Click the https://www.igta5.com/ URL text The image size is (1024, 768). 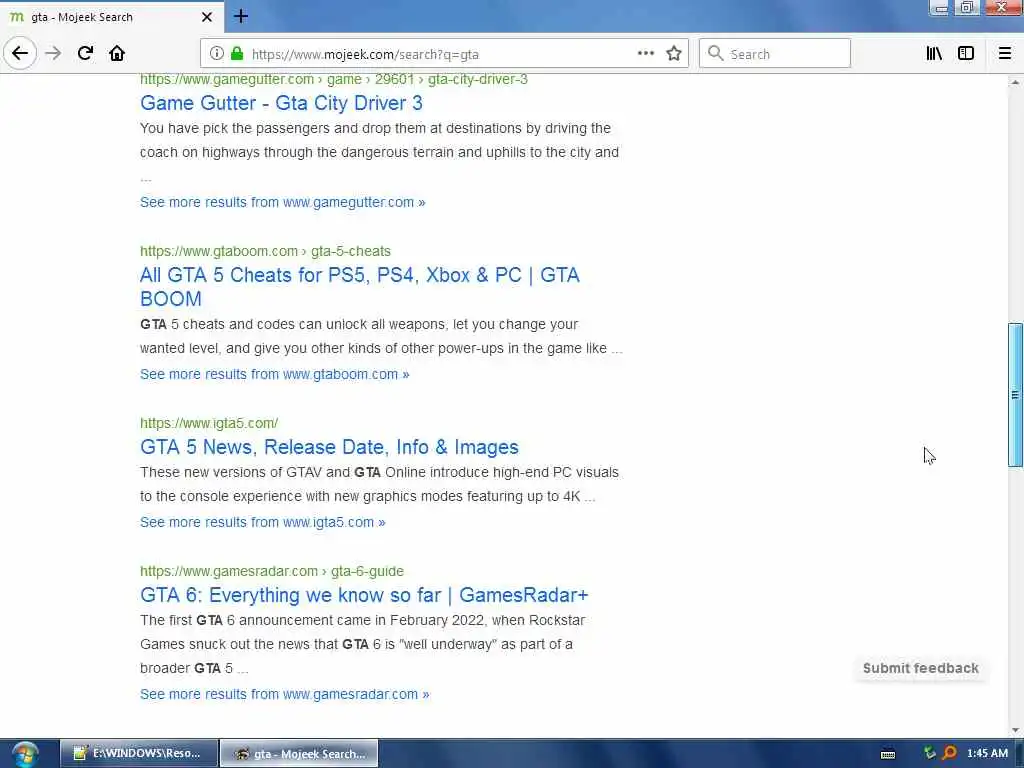209,423
